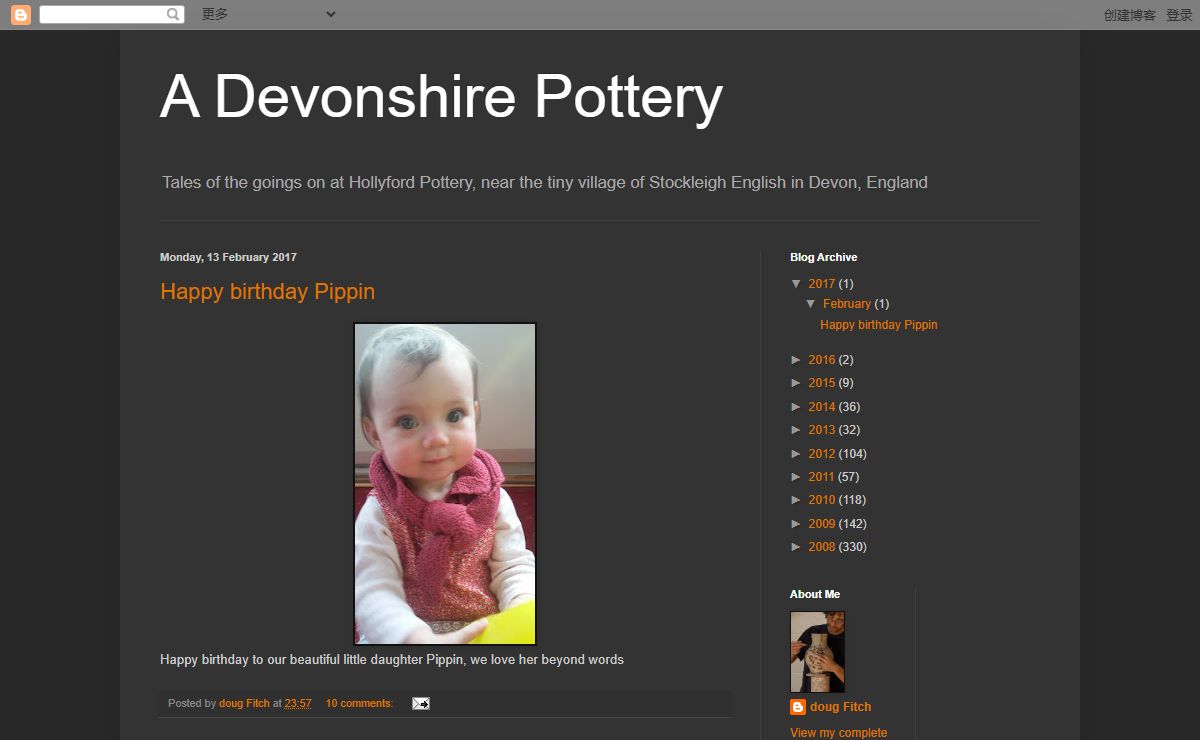Screen dimensions: 1200x740
Task: Click the email post envelope icon
Action: click(420, 704)
